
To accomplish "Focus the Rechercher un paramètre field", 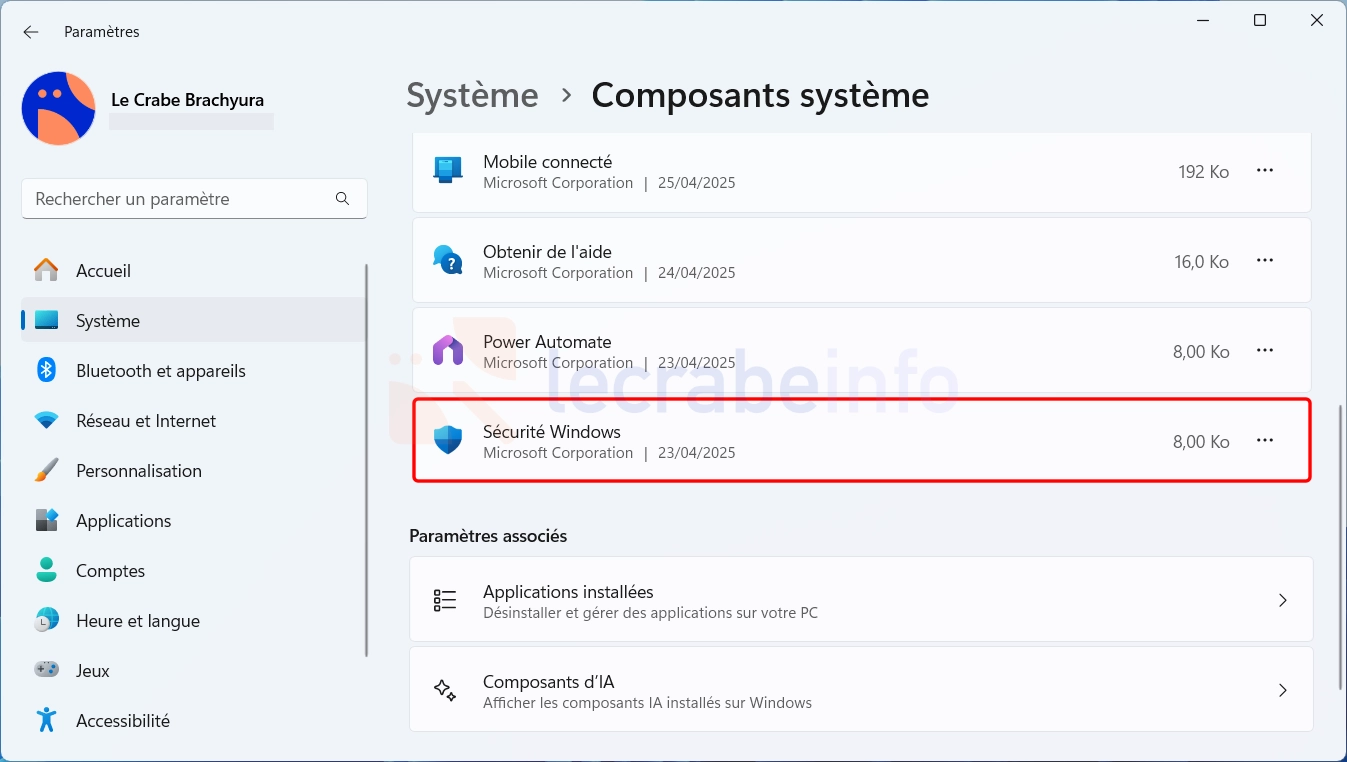I will click(180, 199).
